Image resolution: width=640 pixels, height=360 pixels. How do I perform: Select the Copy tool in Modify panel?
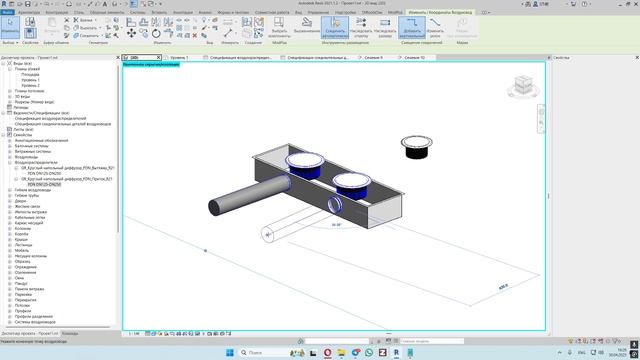pyautogui.click(x=144, y=33)
